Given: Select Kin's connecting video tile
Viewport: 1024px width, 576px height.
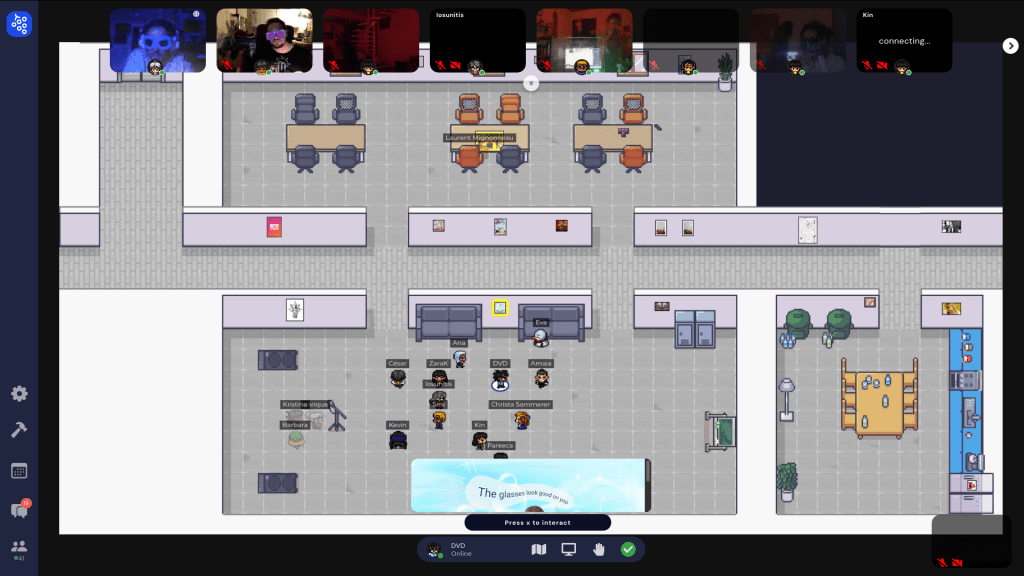Looking at the screenshot, I should pyautogui.click(x=904, y=40).
